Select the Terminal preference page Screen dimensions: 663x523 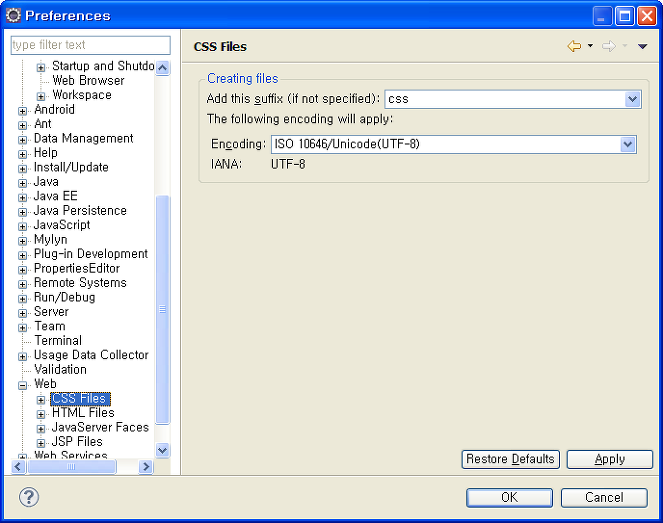58,340
